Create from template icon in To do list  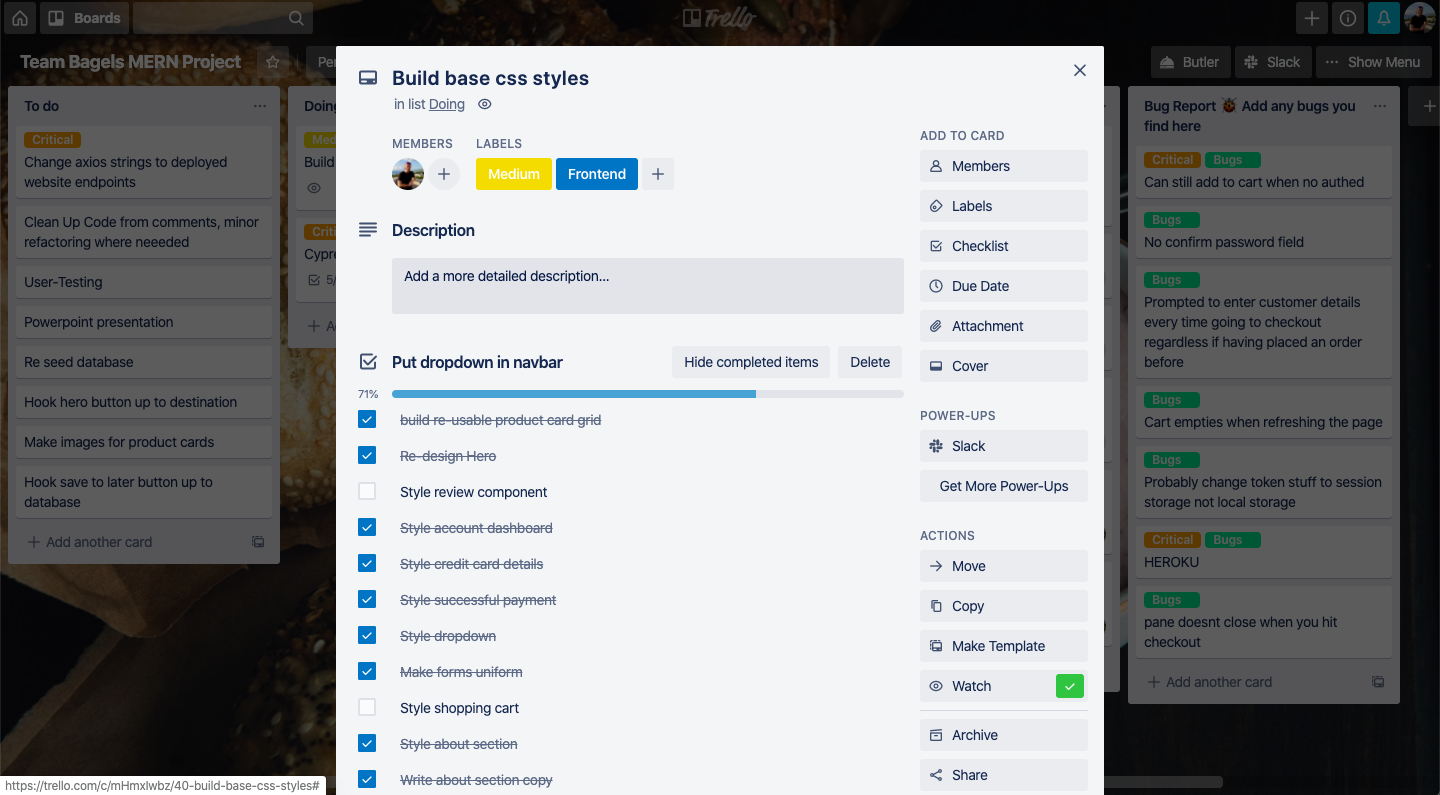[x=258, y=542]
